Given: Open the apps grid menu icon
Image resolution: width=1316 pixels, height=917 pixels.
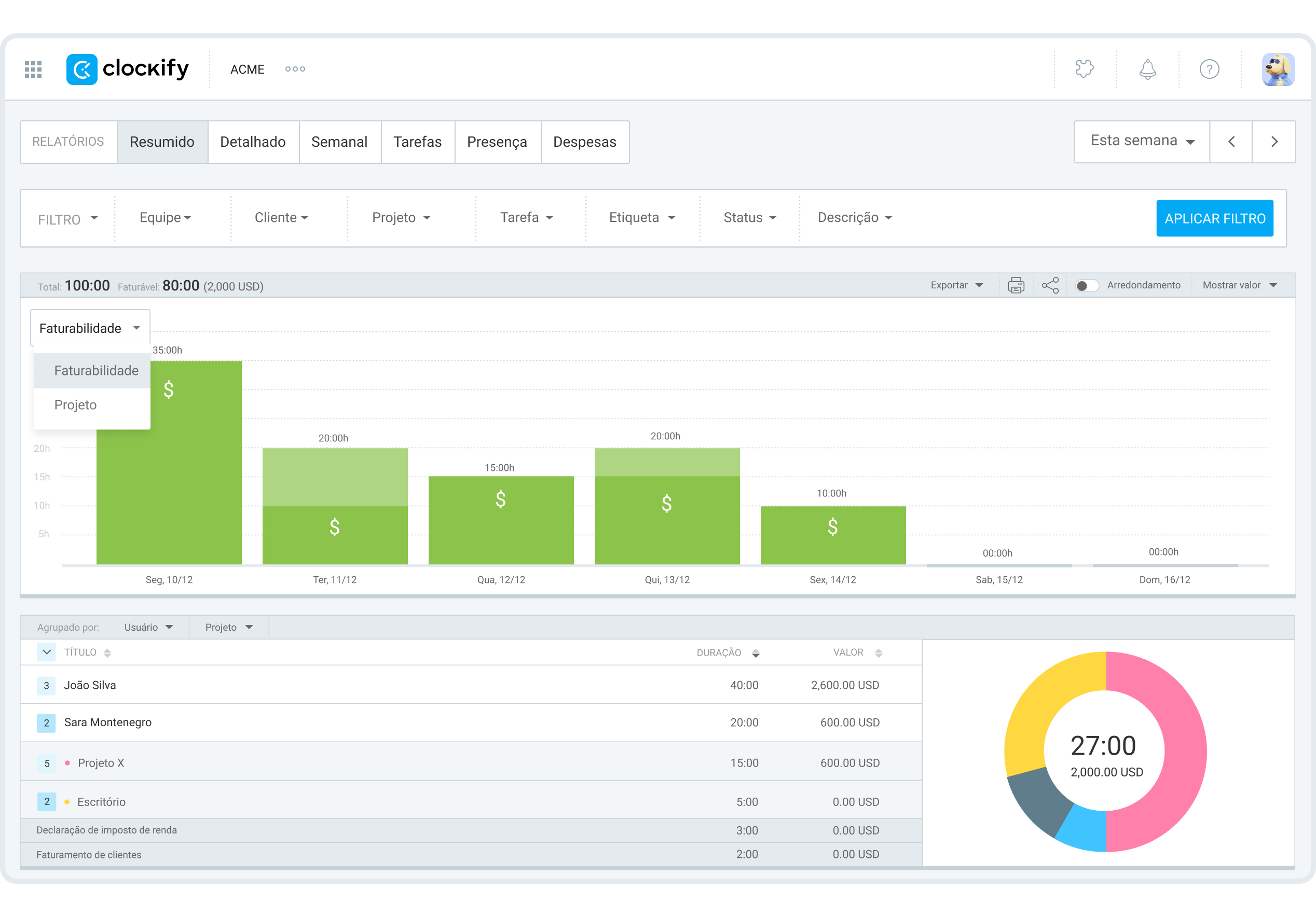Looking at the screenshot, I should pos(33,70).
